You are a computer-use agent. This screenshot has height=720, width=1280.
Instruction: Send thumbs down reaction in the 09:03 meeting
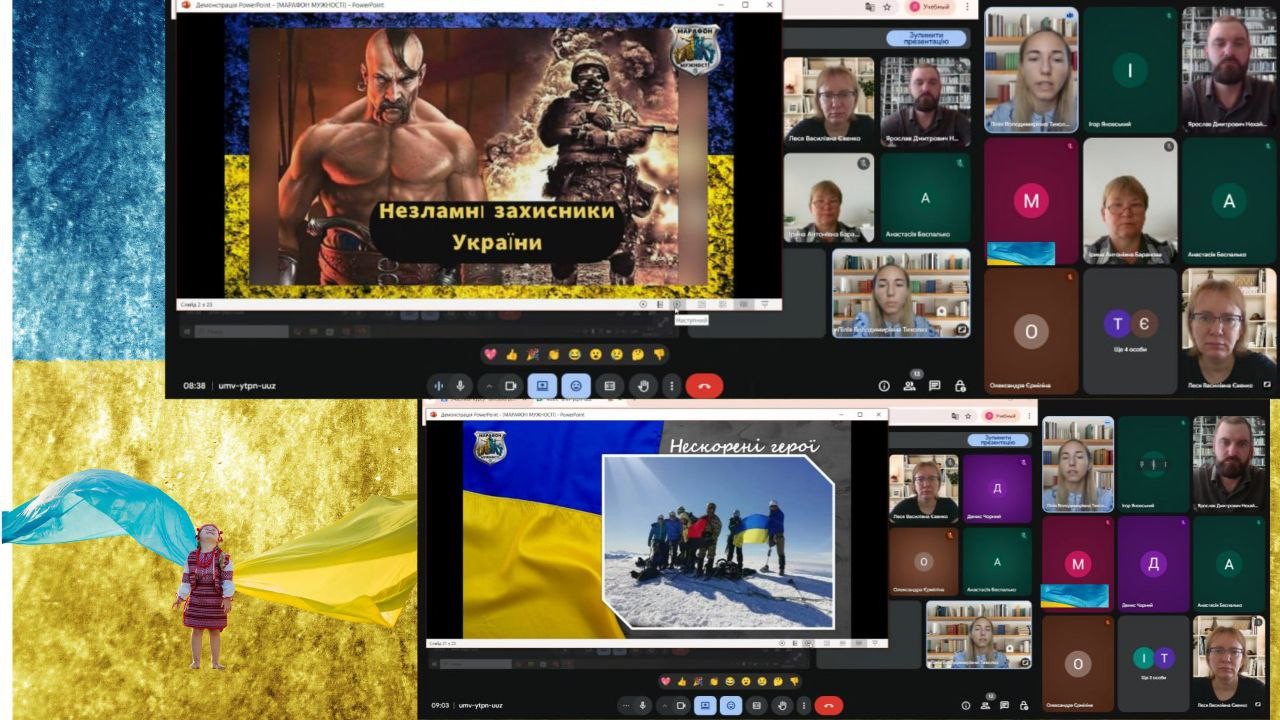click(794, 681)
